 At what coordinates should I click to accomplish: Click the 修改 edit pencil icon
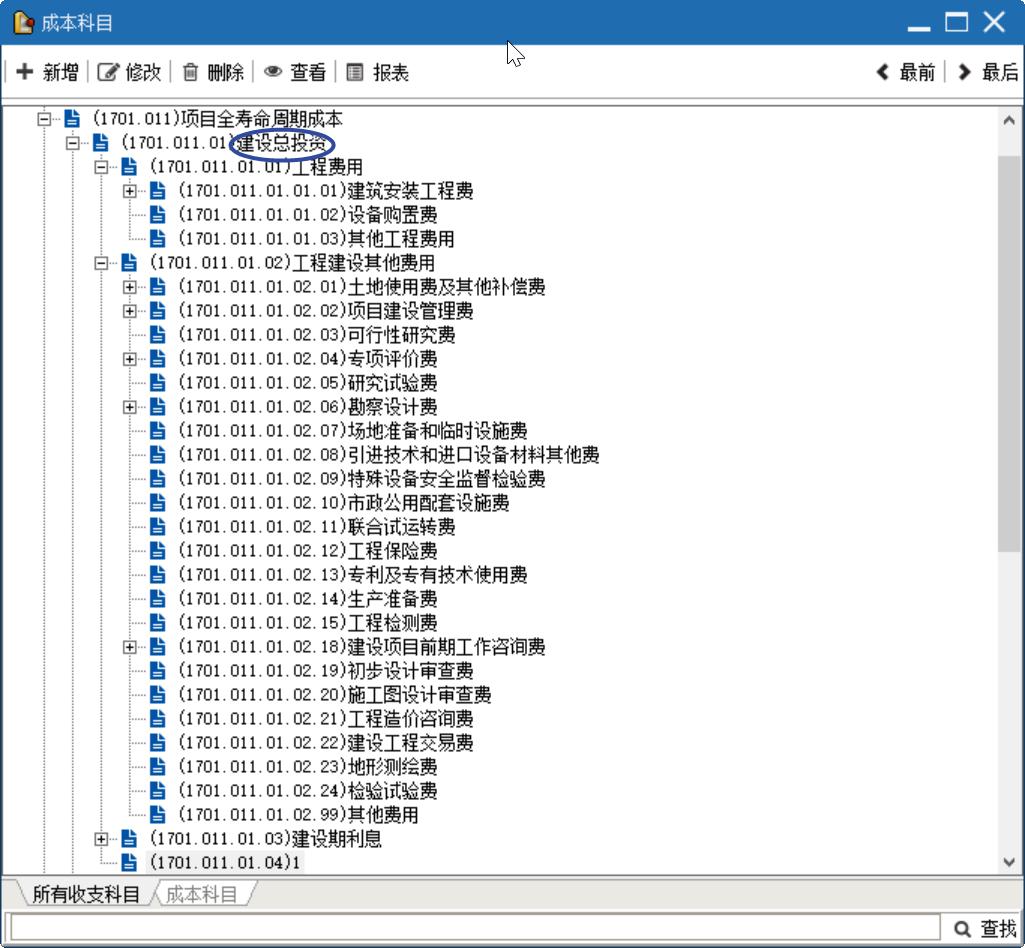tap(108, 72)
